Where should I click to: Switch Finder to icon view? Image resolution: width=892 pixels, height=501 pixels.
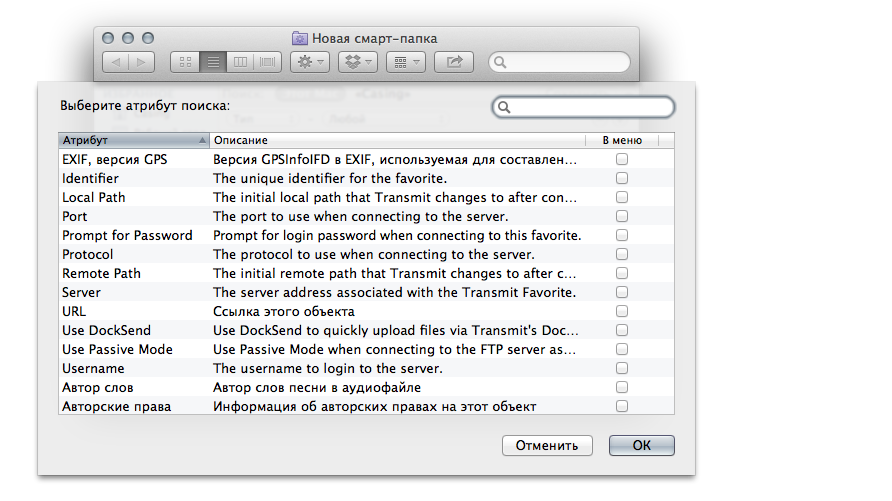coord(185,62)
